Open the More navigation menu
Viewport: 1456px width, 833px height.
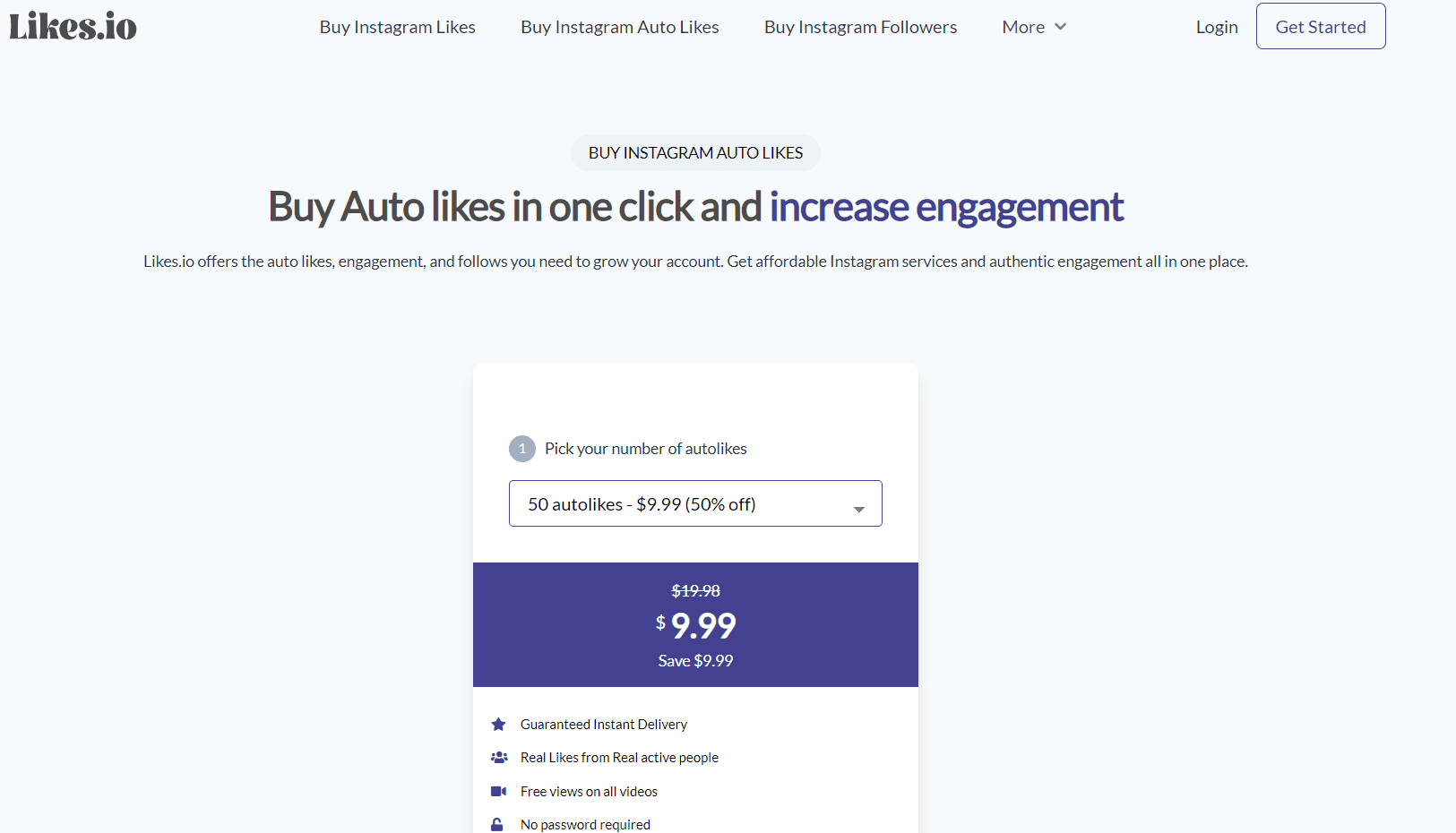point(1033,26)
